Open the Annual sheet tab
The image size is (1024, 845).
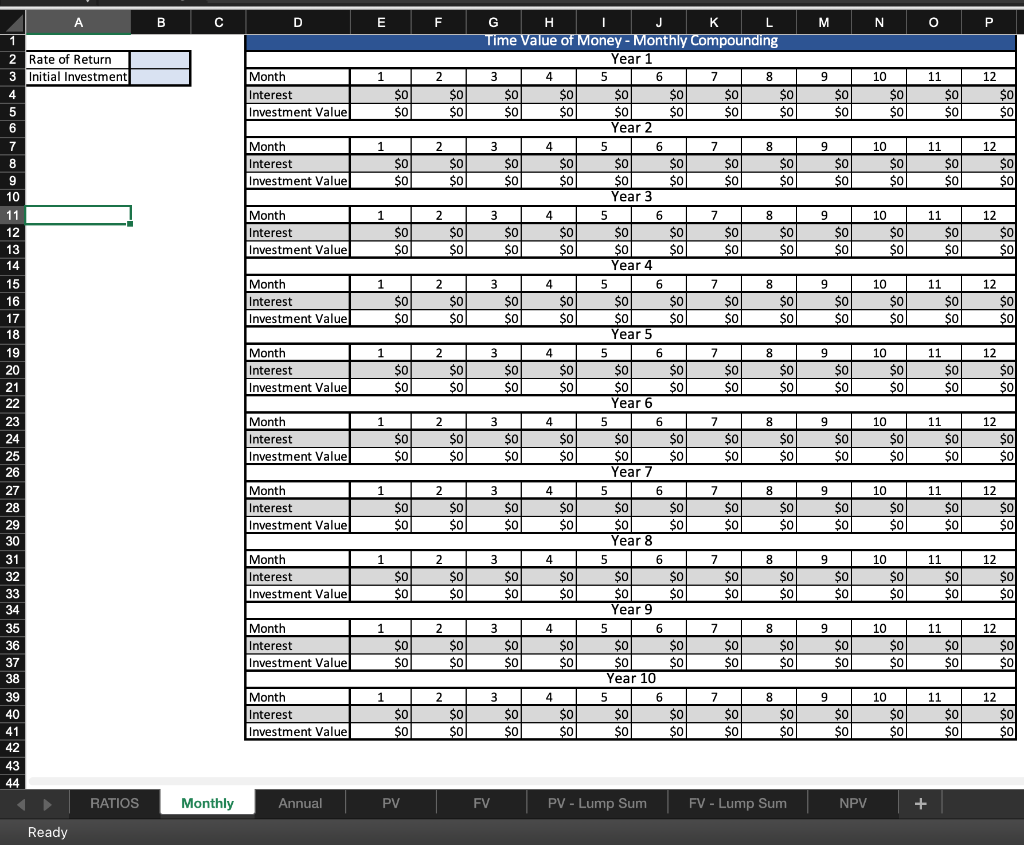[x=300, y=803]
